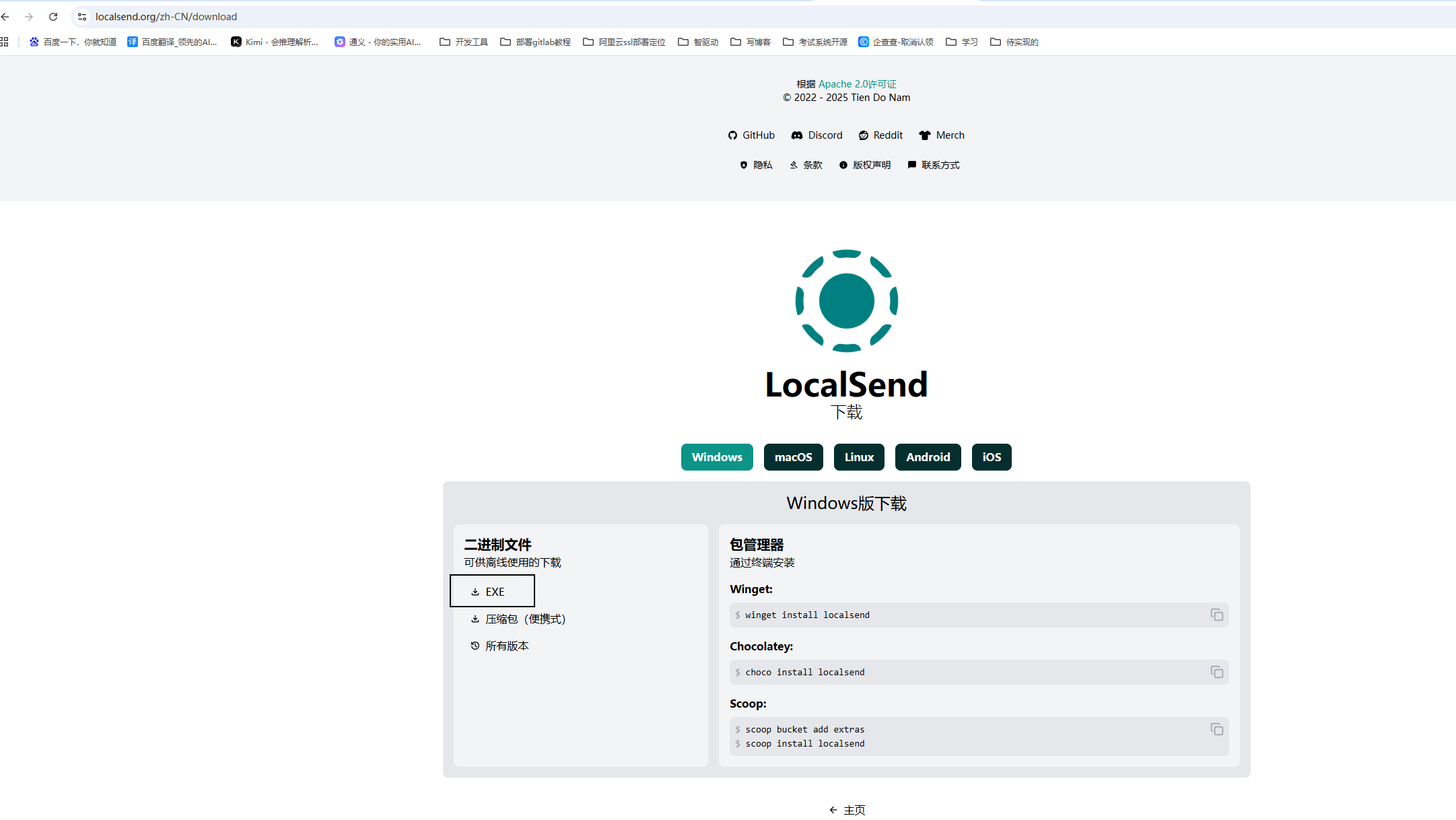Expand the 学习 bookmarks folder

click(x=962, y=42)
